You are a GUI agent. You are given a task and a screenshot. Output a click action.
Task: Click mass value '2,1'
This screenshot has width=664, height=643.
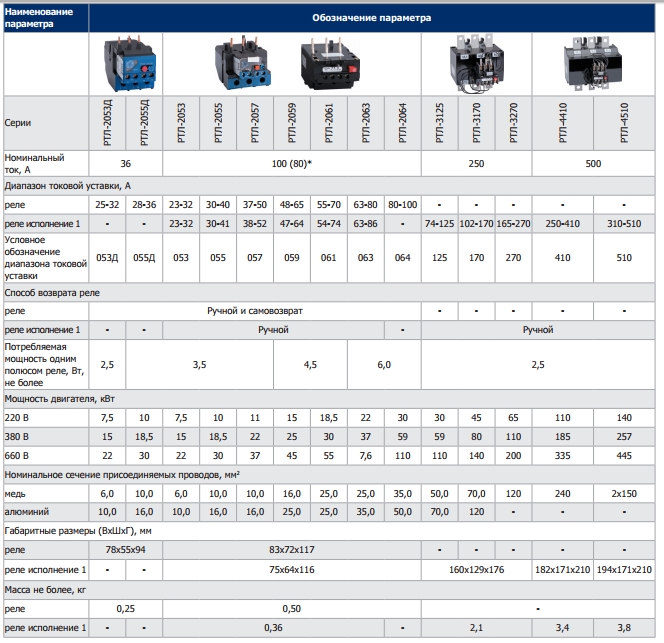476,628
